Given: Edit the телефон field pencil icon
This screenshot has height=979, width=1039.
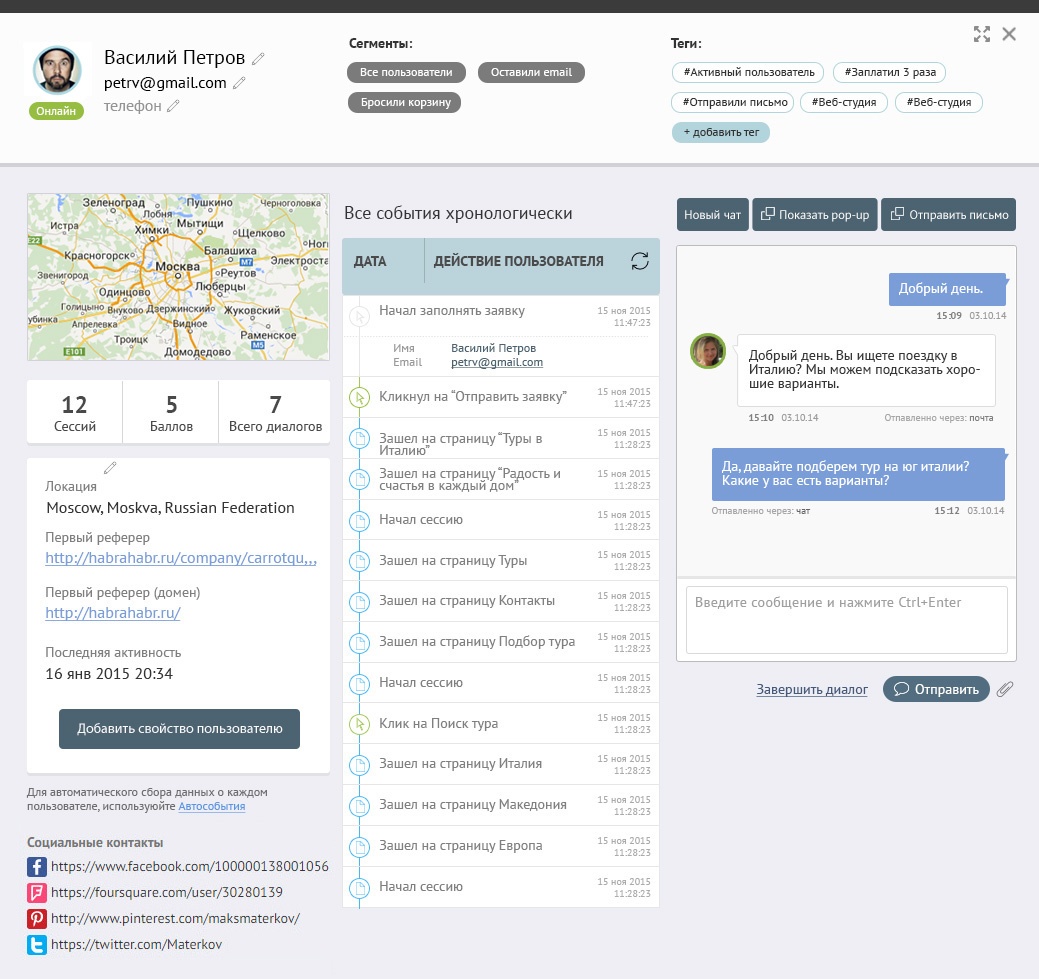Looking at the screenshot, I should tap(173, 105).
